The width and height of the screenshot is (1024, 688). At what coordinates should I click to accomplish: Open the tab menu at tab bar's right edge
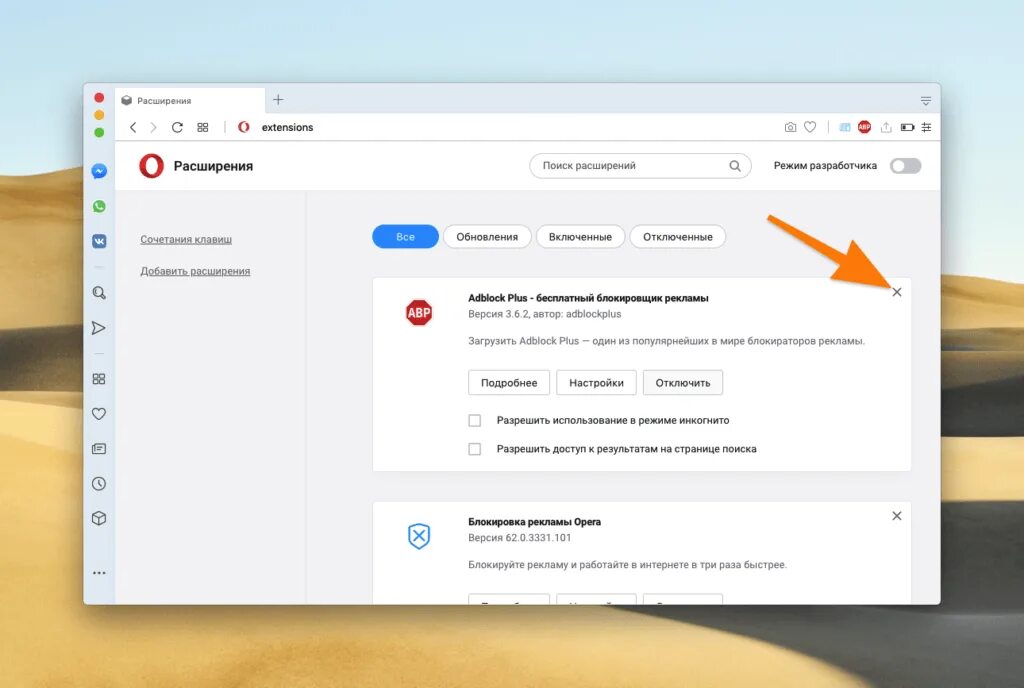(x=925, y=99)
